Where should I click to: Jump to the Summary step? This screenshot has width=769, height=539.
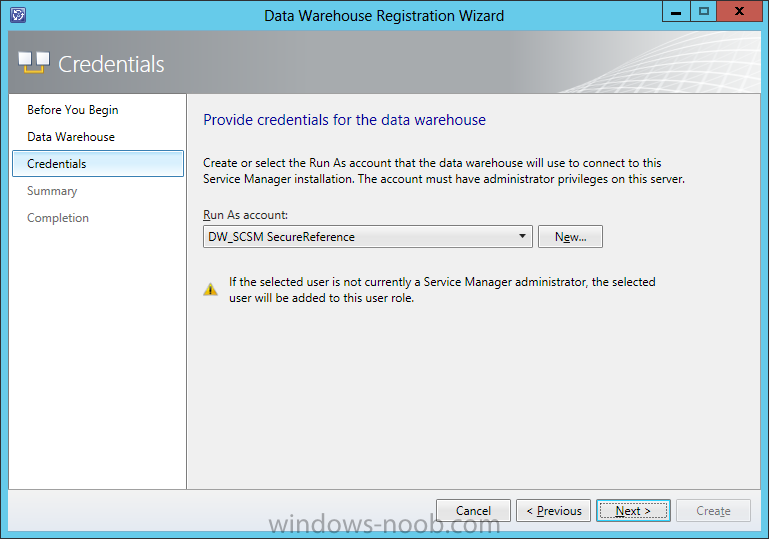click(x=52, y=191)
